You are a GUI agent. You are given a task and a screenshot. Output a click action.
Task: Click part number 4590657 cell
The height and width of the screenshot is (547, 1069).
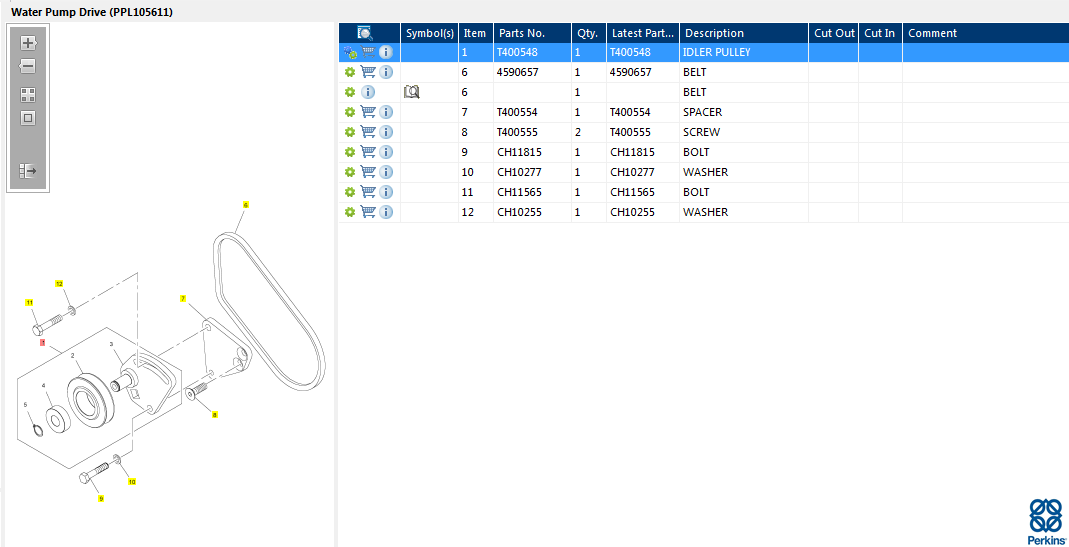point(532,72)
